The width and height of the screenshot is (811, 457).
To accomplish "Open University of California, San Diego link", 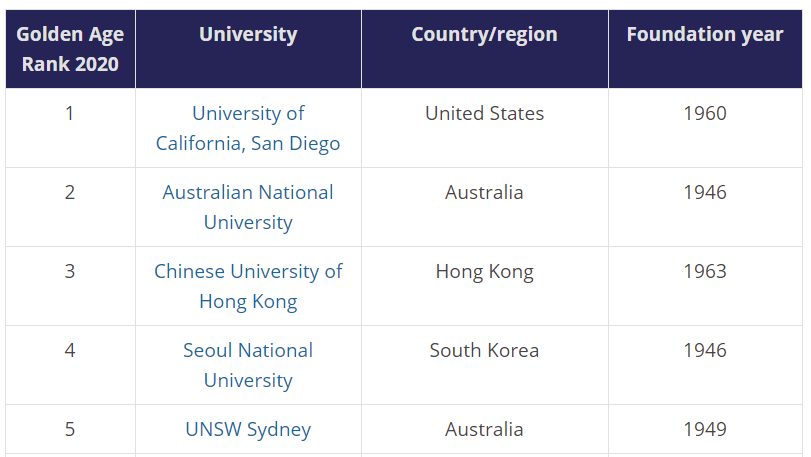I will coord(248,128).
